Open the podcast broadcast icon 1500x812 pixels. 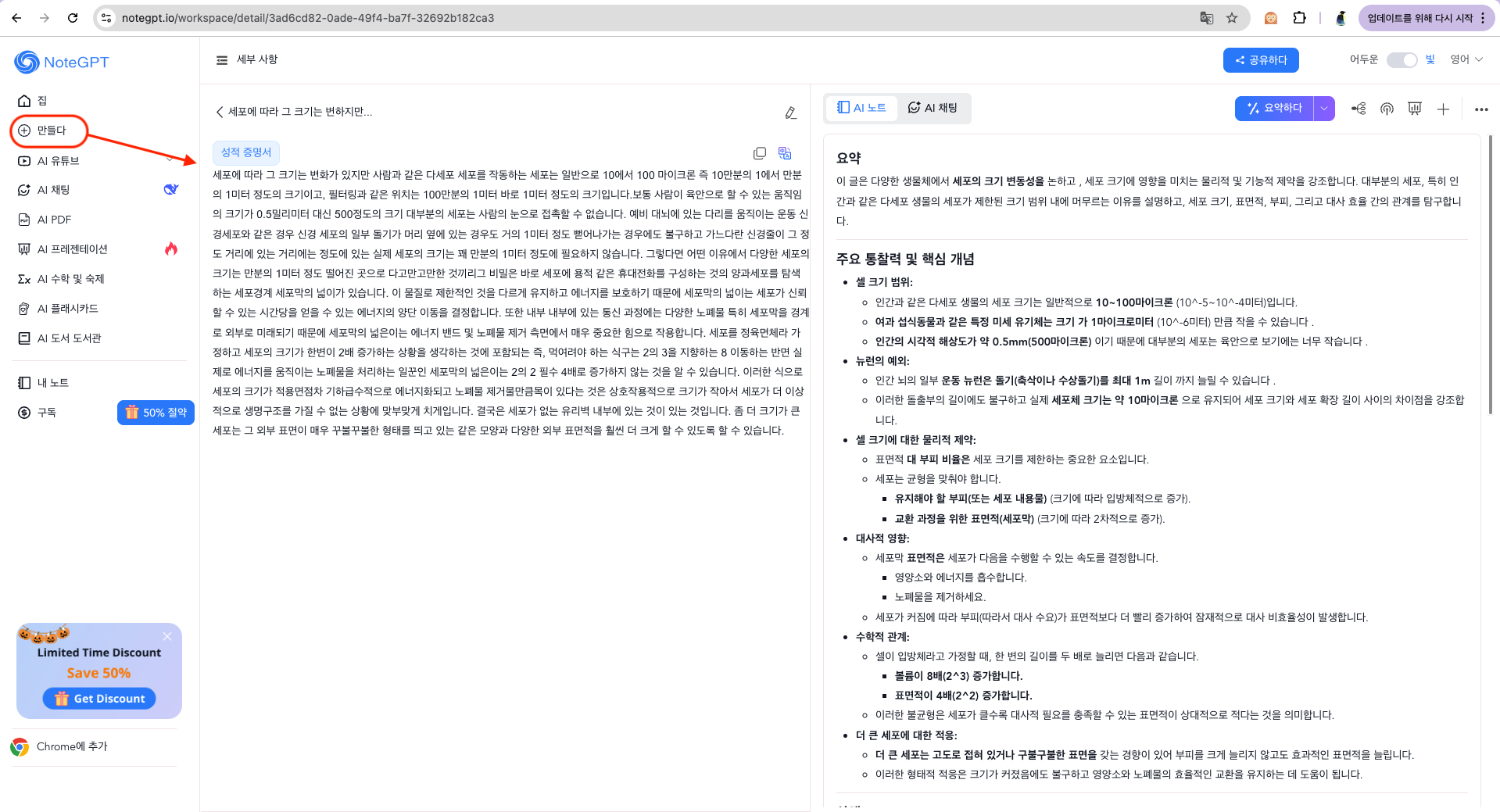click(x=1387, y=109)
